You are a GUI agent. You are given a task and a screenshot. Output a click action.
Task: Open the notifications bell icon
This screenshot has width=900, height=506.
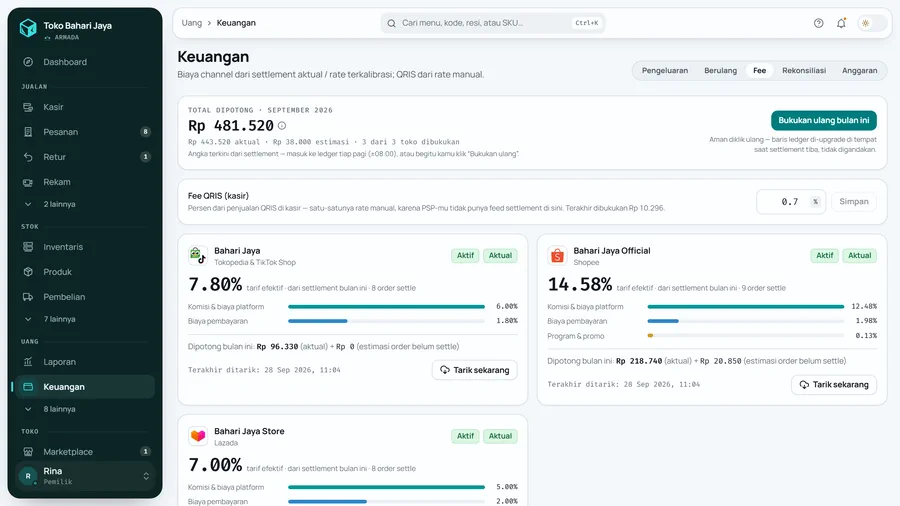coord(841,23)
